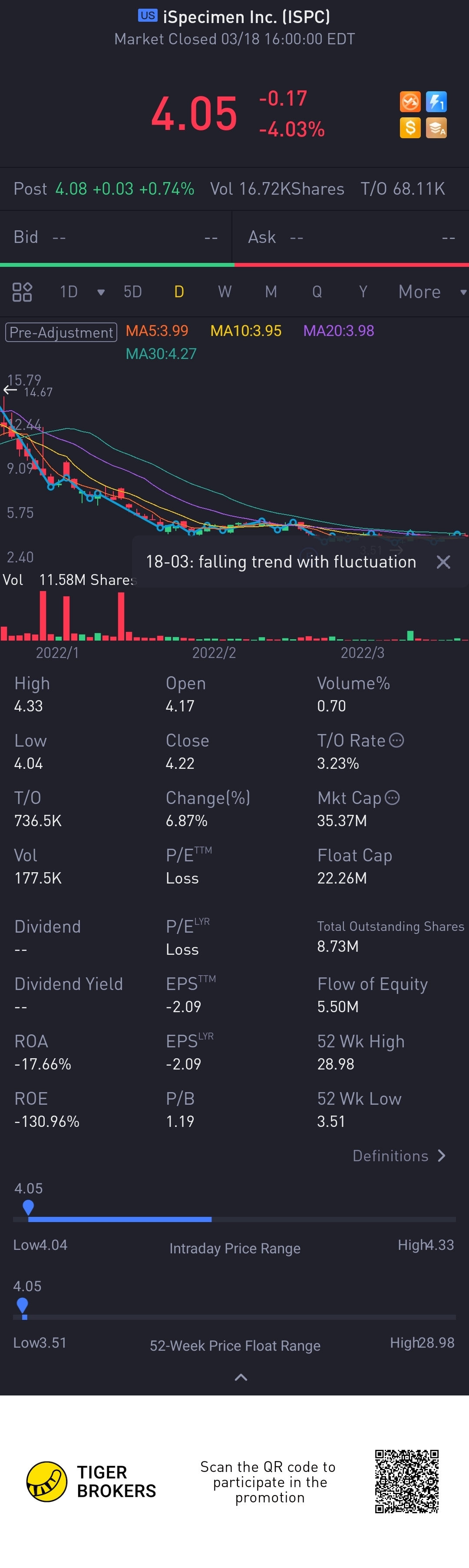Open the chart layout grid icon

(22, 292)
